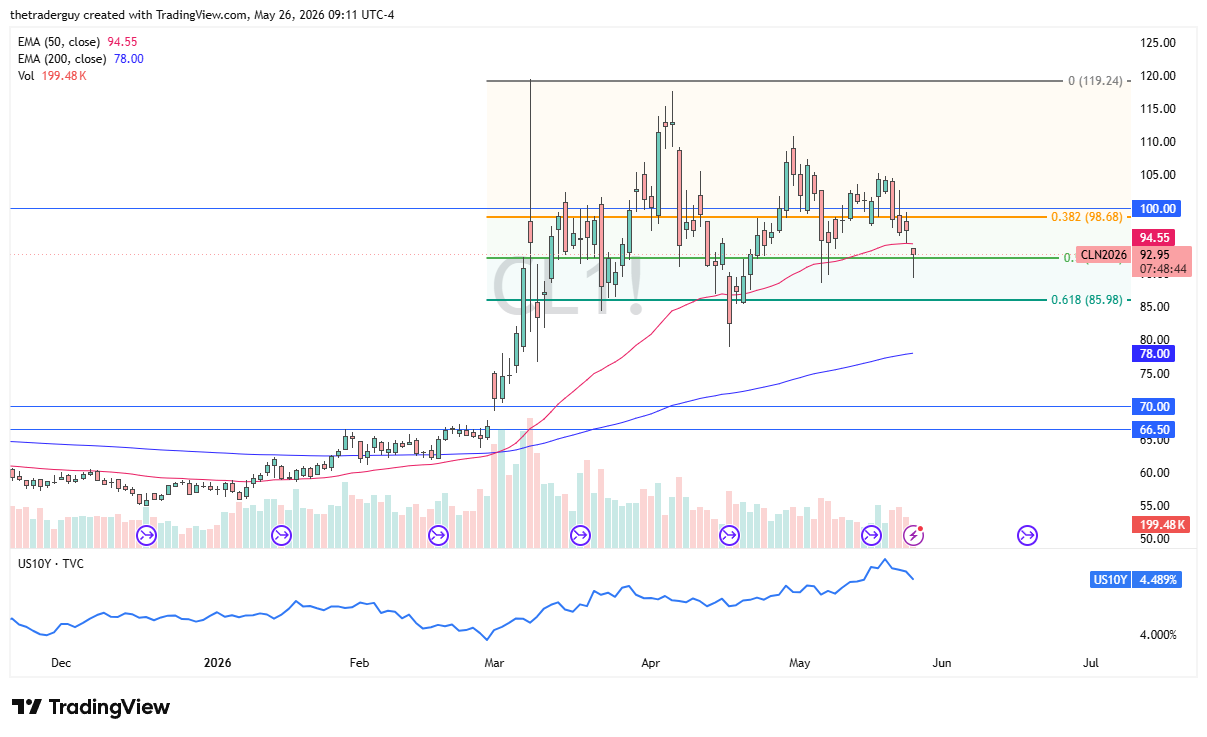
Task: Click the pink 94.55 EMA price label
Action: click(x=1152, y=238)
